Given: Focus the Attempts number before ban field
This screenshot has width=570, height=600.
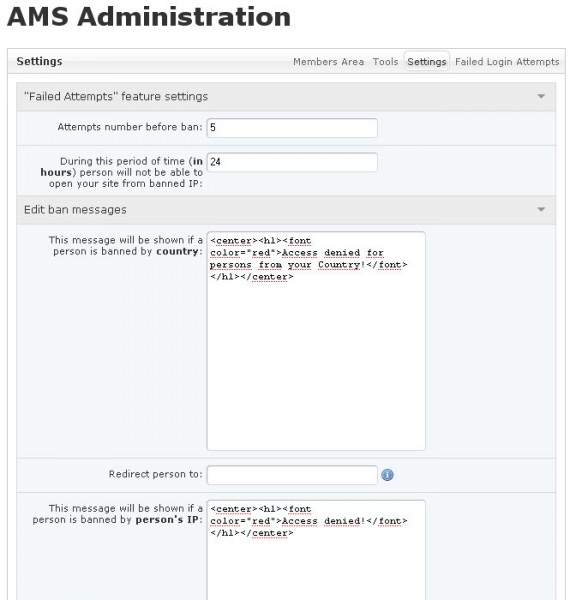Looking at the screenshot, I should [x=292, y=128].
